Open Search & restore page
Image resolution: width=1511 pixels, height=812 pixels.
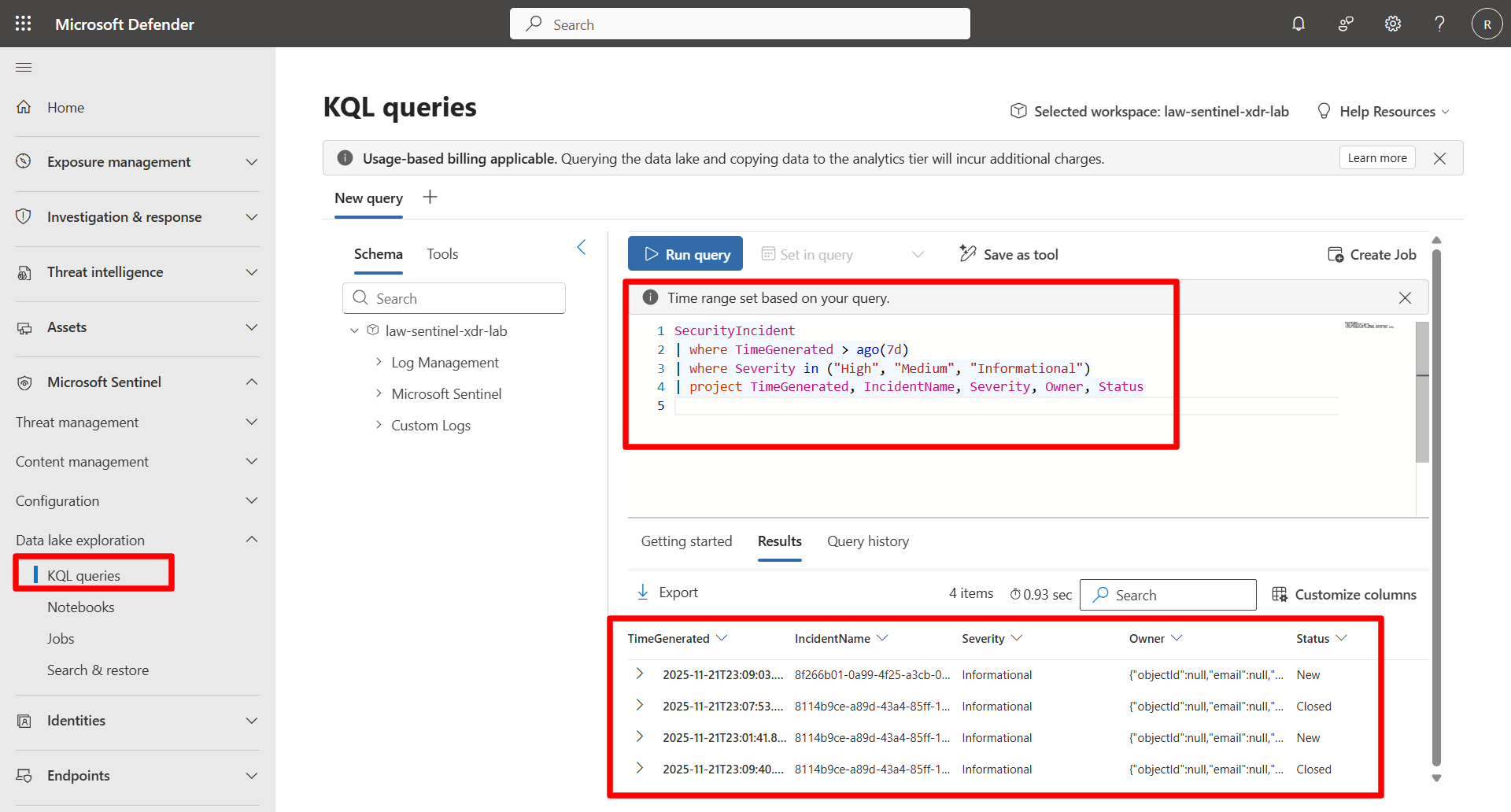click(x=98, y=670)
